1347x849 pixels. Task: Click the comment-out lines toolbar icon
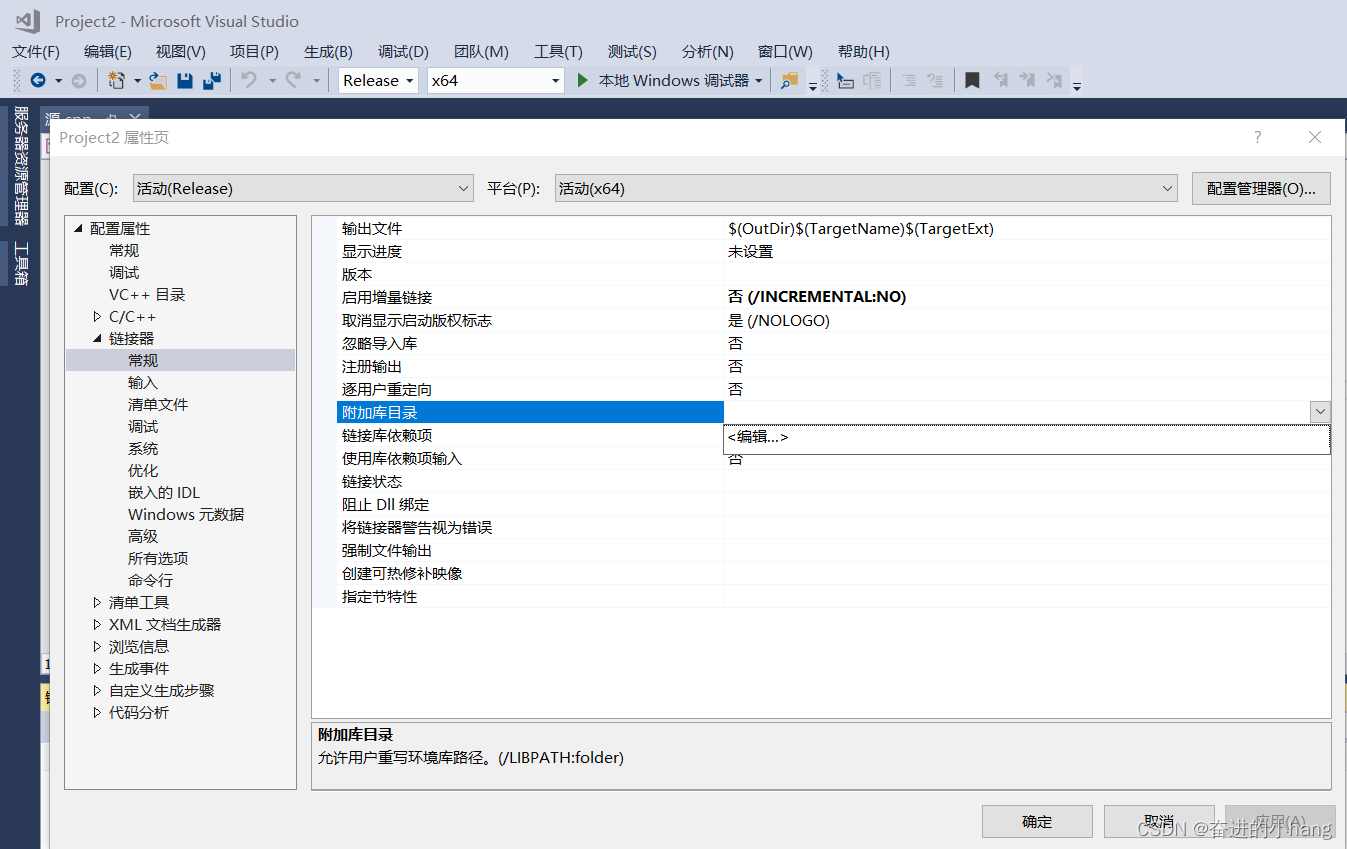[909, 81]
